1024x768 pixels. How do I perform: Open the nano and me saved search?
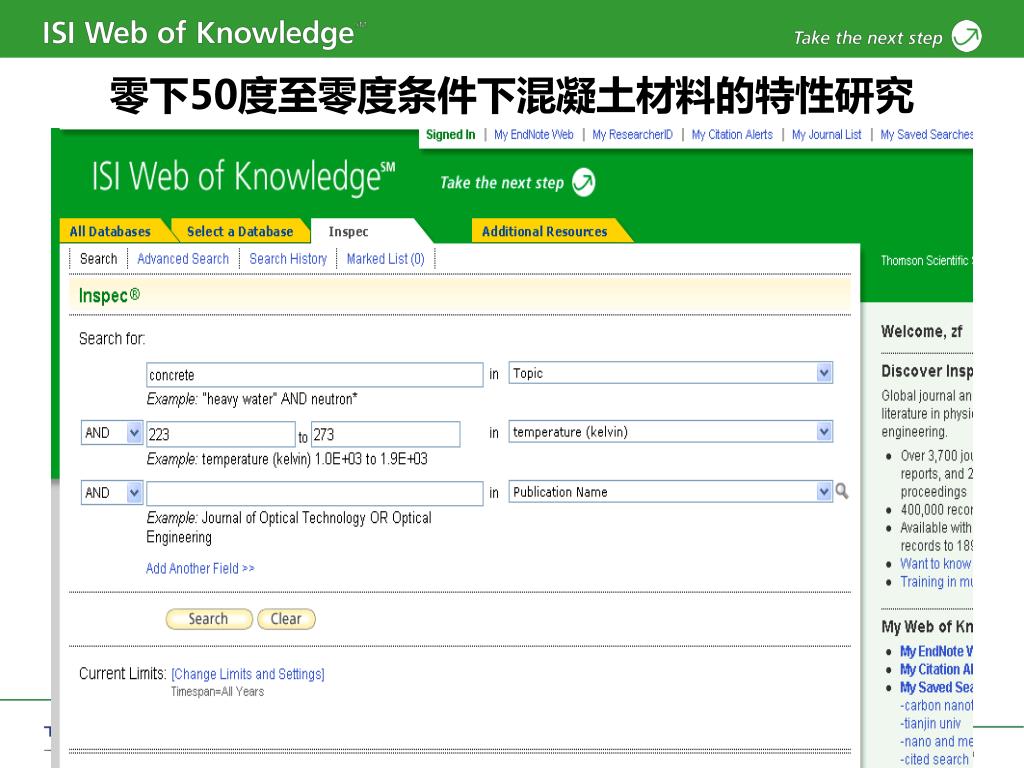coord(936,742)
